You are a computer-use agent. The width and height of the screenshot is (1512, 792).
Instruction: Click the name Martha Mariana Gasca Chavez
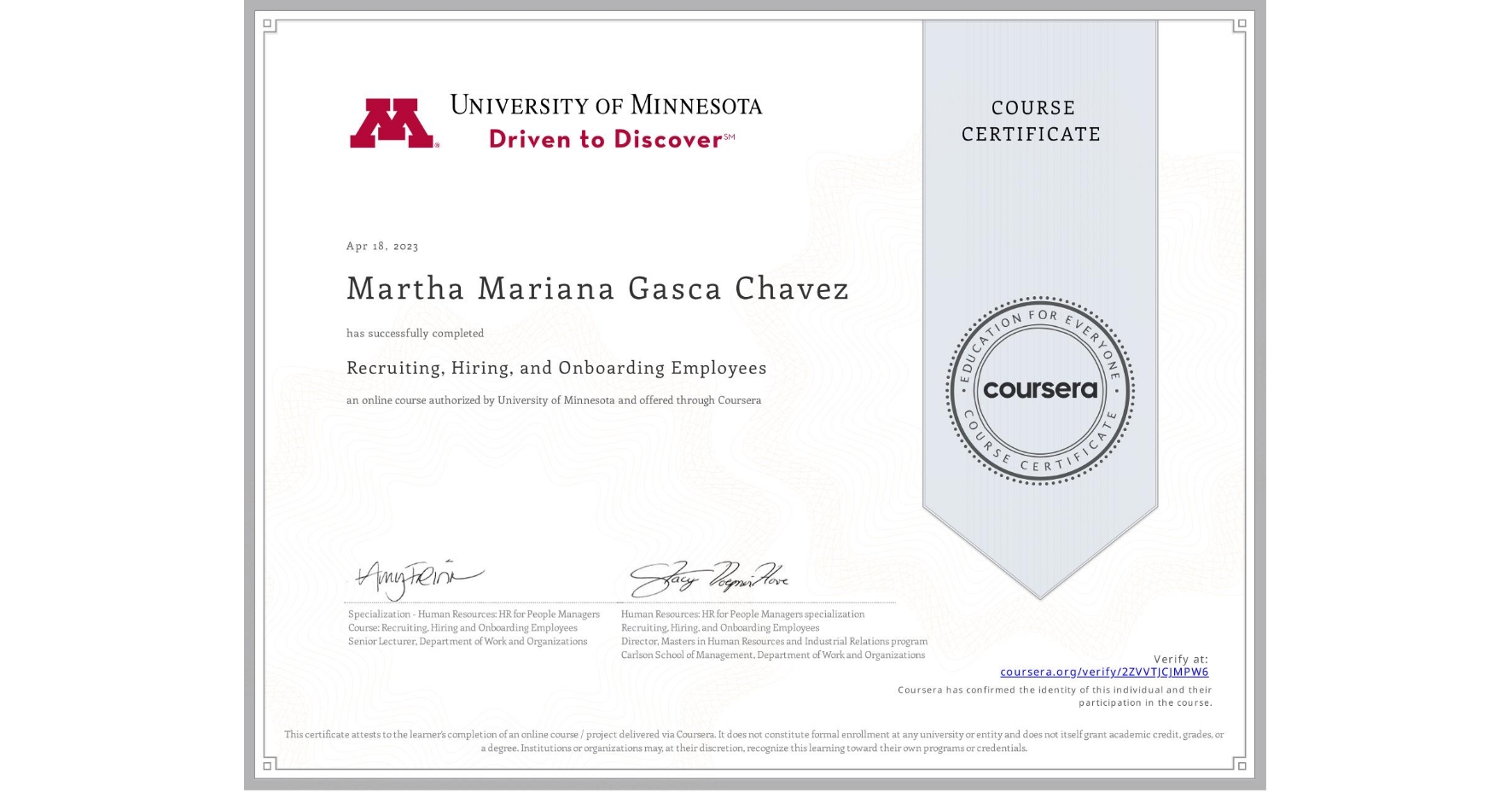pos(597,289)
